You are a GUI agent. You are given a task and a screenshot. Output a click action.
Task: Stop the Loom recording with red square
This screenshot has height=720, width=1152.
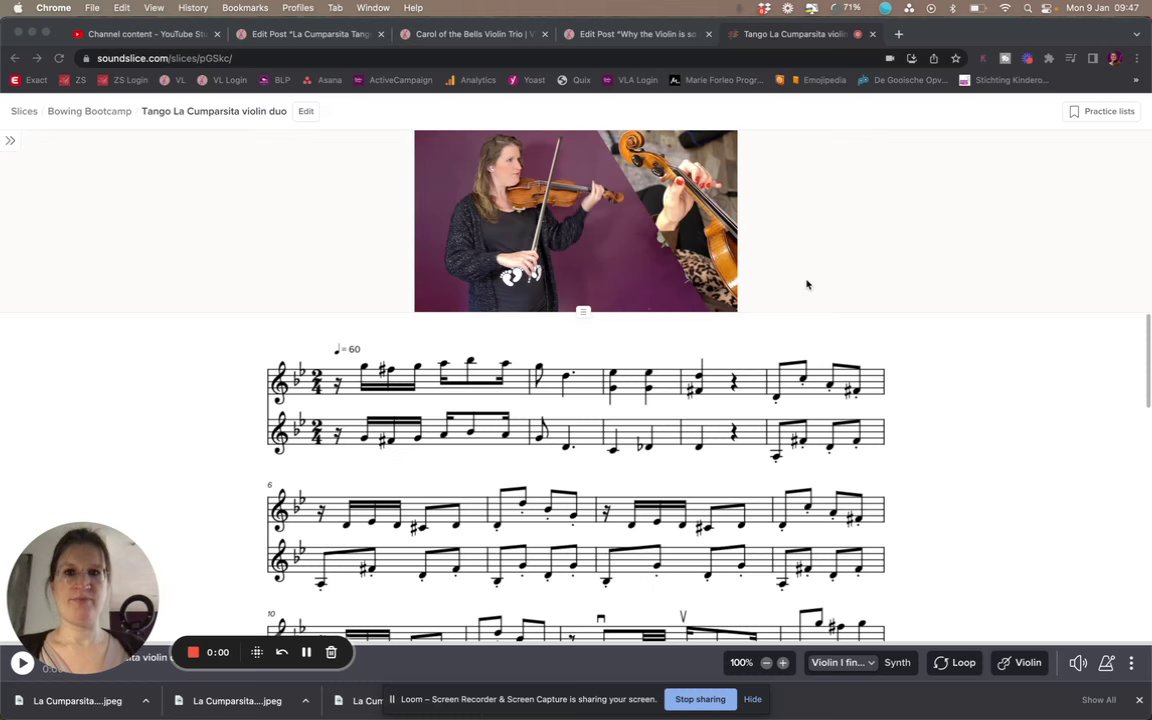[x=193, y=652]
